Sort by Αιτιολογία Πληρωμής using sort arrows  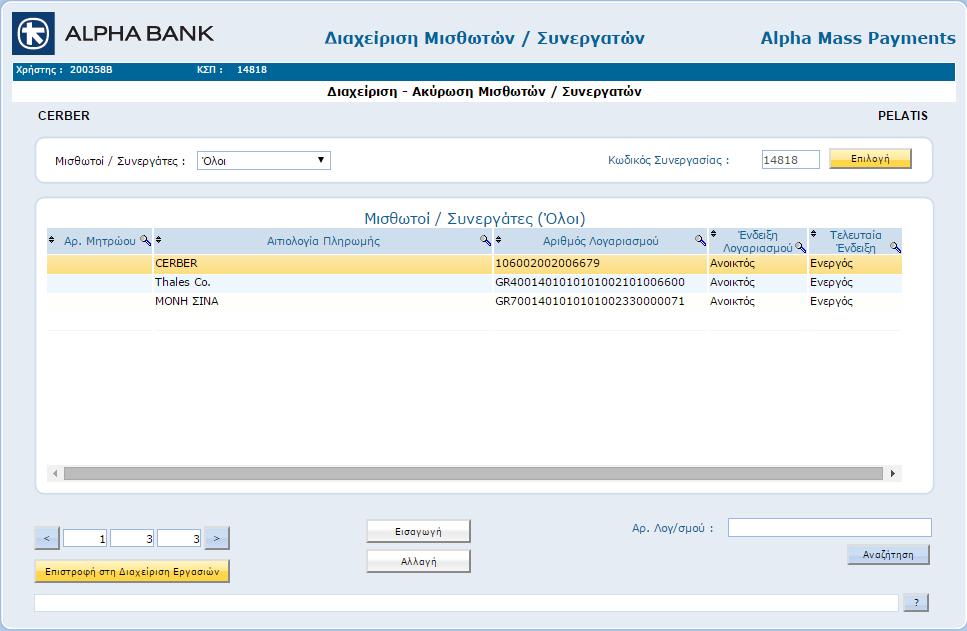coord(158,240)
